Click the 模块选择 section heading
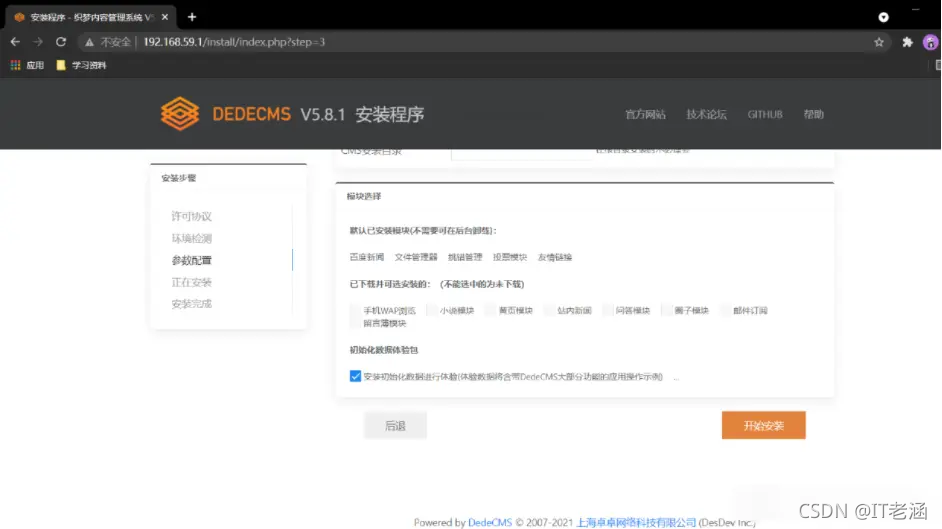Screen dimensions: 942x529 (363, 196)
